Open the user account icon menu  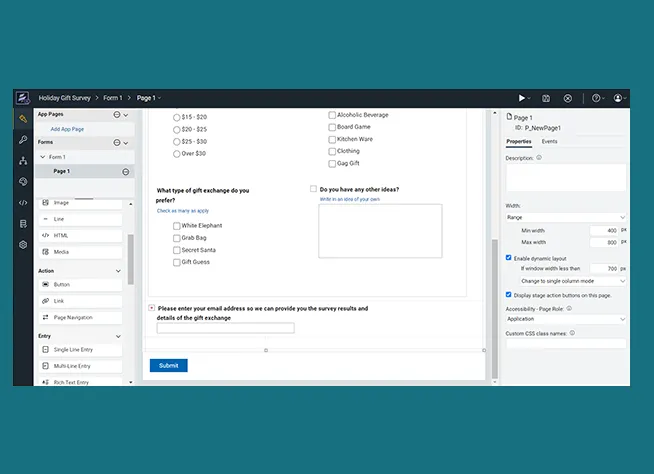(620, 98)
